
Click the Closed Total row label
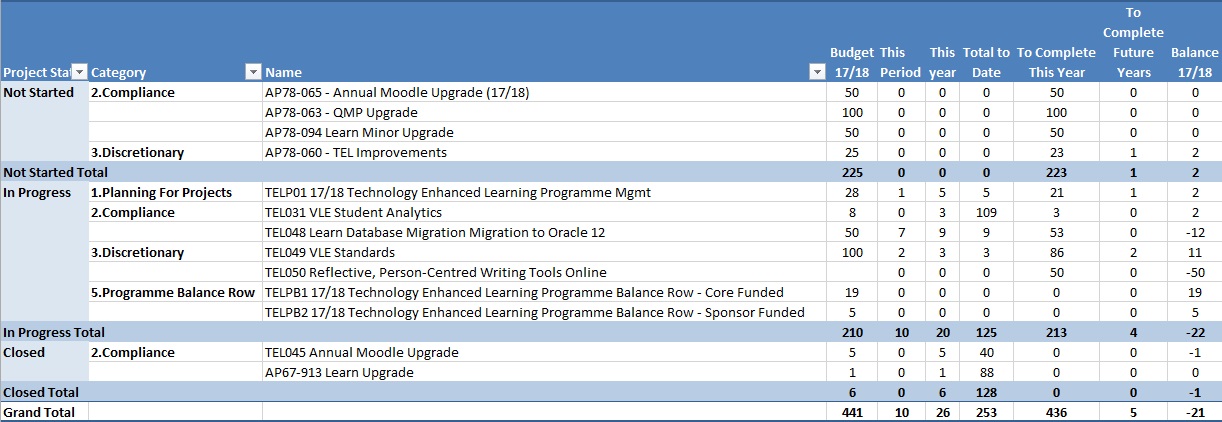pos(41,392)
